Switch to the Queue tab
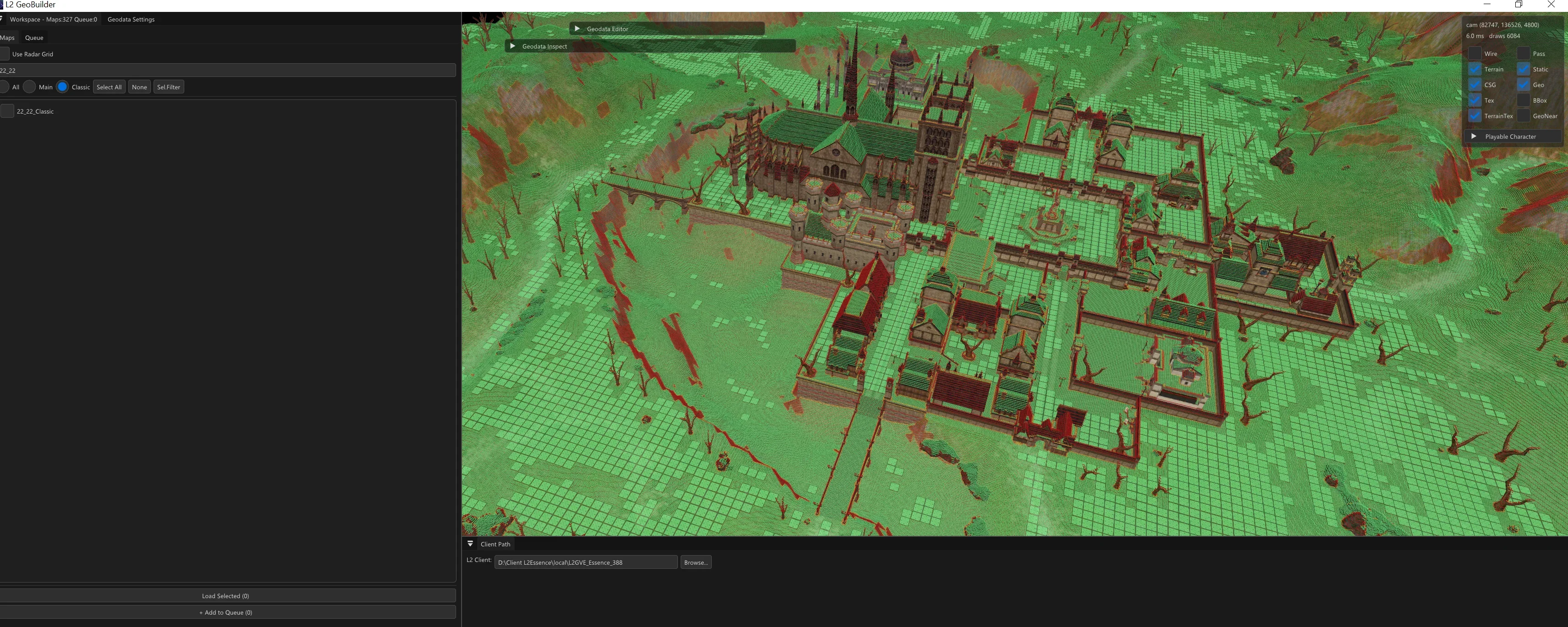This screenshot has width=1568, height=627. (34, 38)
